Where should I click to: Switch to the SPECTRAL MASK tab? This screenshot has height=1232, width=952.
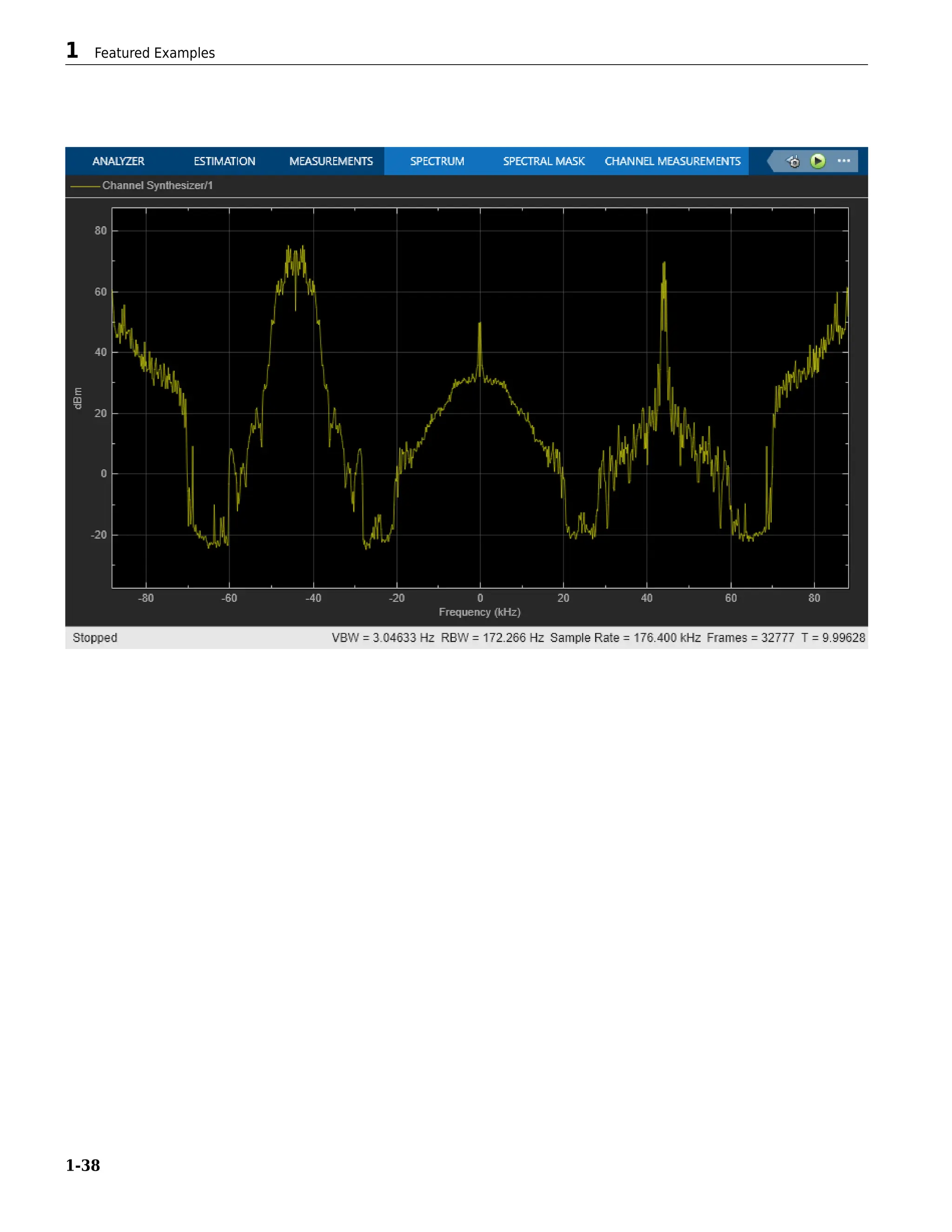[544, 161]
